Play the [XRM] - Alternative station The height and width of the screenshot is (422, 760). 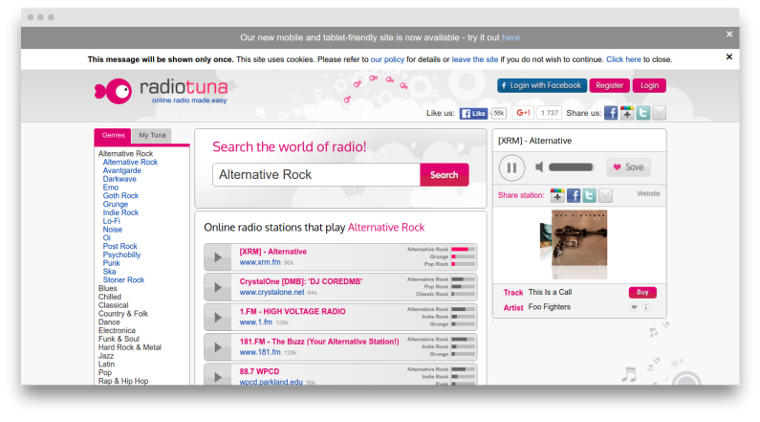click(x=218, y=257)
